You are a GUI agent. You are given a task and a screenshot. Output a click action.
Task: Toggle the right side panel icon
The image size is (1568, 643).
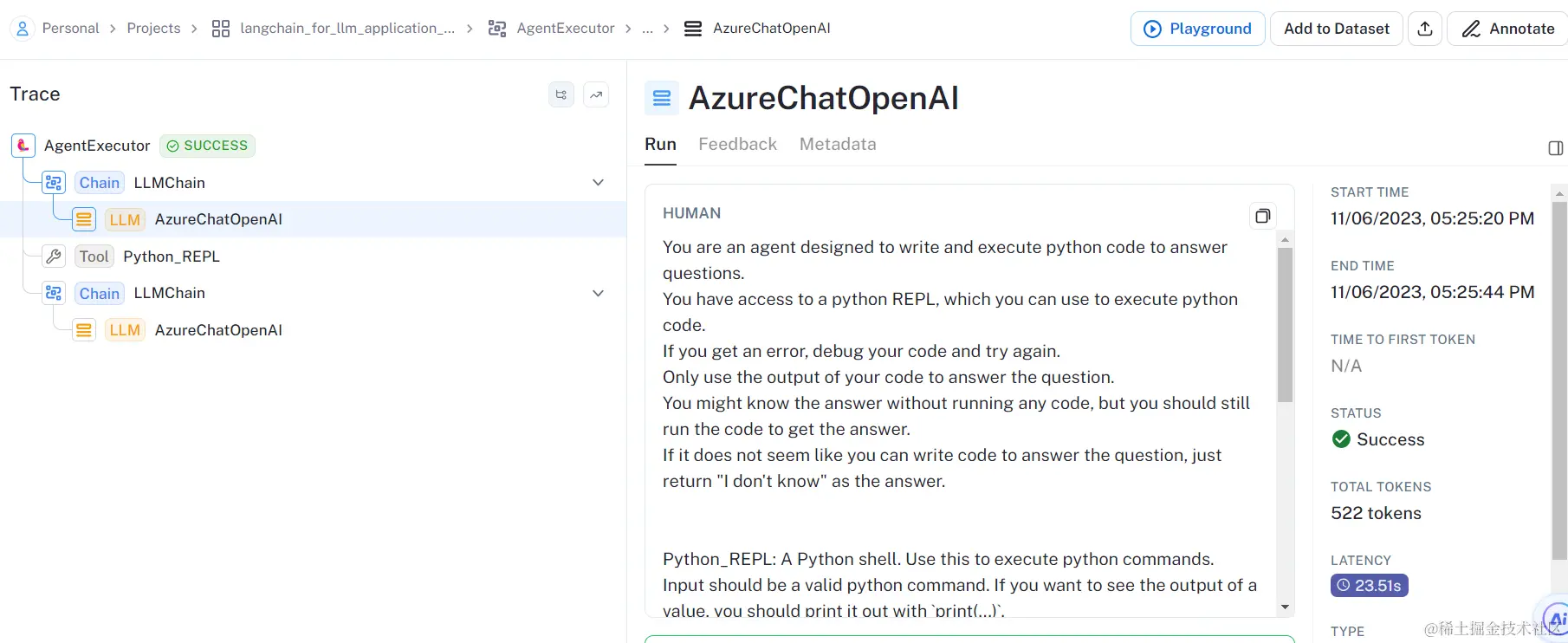tap(1555, 148)
